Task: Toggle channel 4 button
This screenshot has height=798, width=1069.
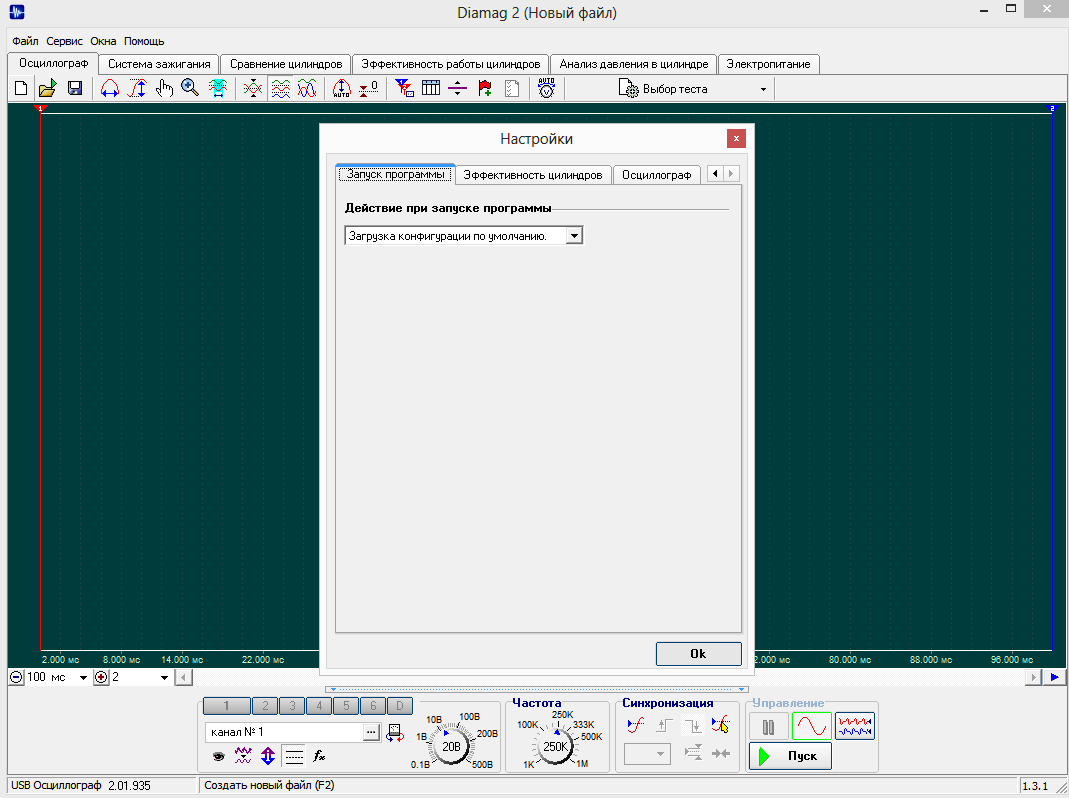Action: [319, 706]
